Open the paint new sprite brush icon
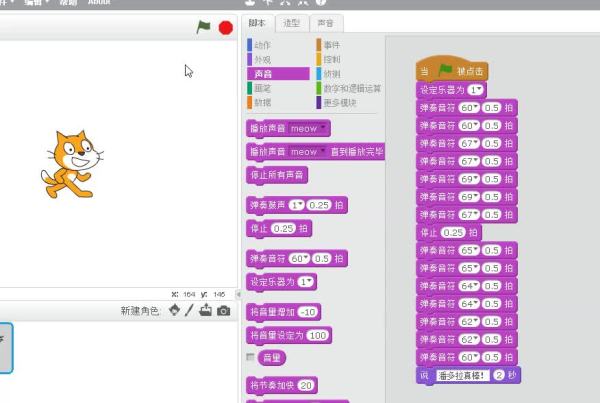 pyautogui.click(x=189, y=310)
